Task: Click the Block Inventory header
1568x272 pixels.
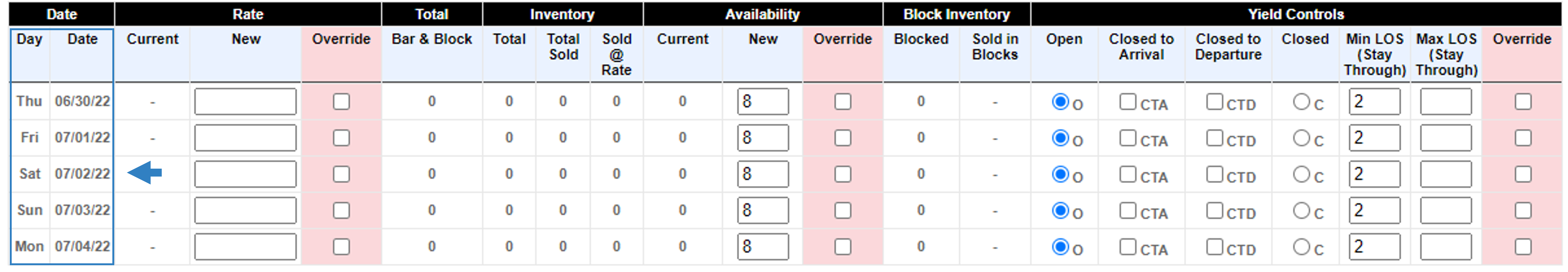Action: point(956,14)
